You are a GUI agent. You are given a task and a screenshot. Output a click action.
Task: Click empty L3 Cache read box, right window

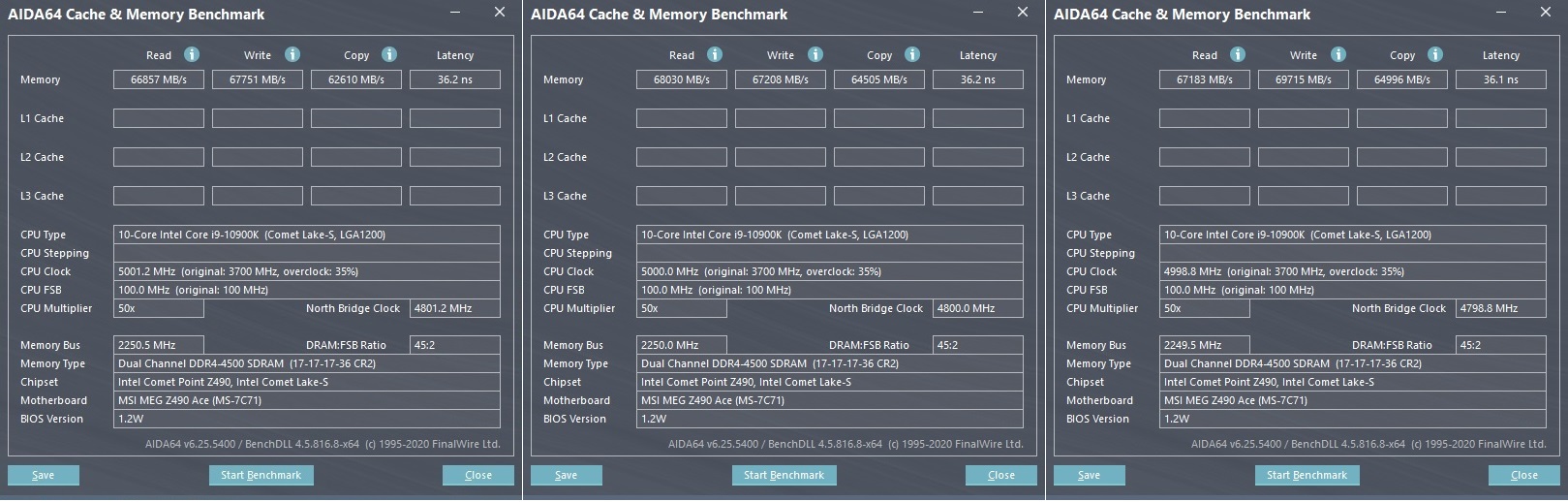(1205, 196)
